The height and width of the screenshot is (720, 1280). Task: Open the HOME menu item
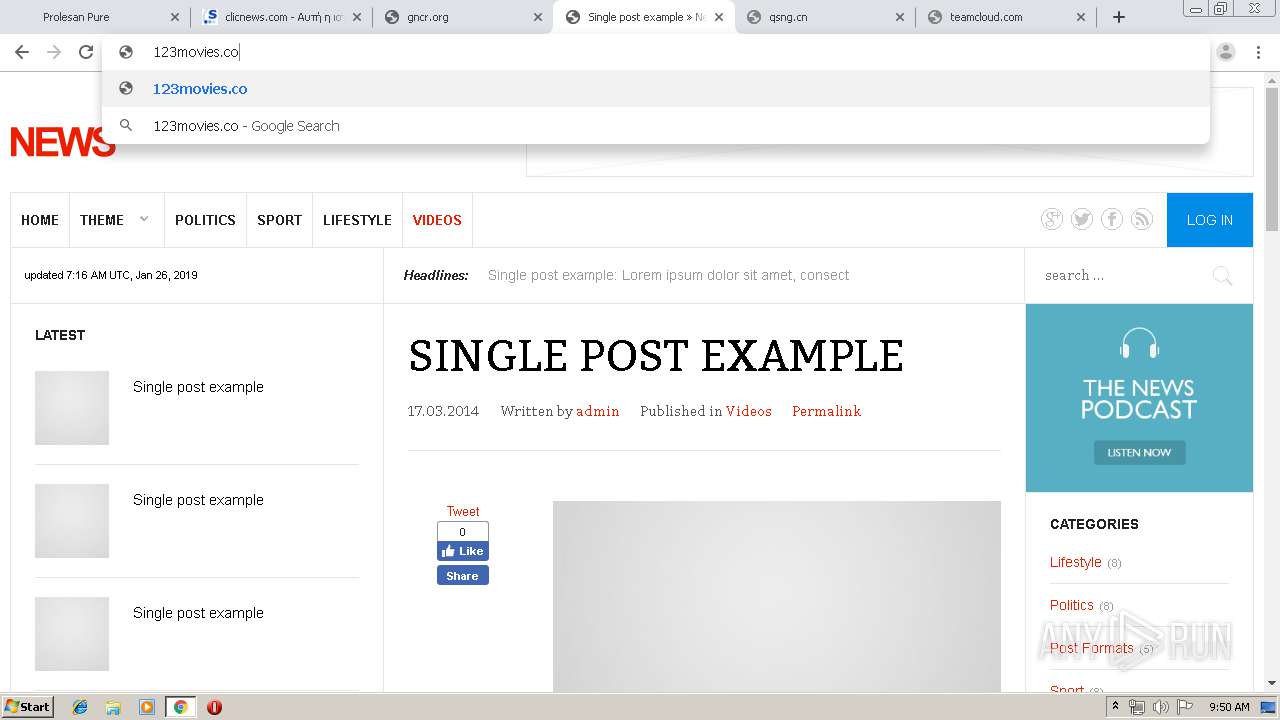pyautogui.click(x=40, y=220)
